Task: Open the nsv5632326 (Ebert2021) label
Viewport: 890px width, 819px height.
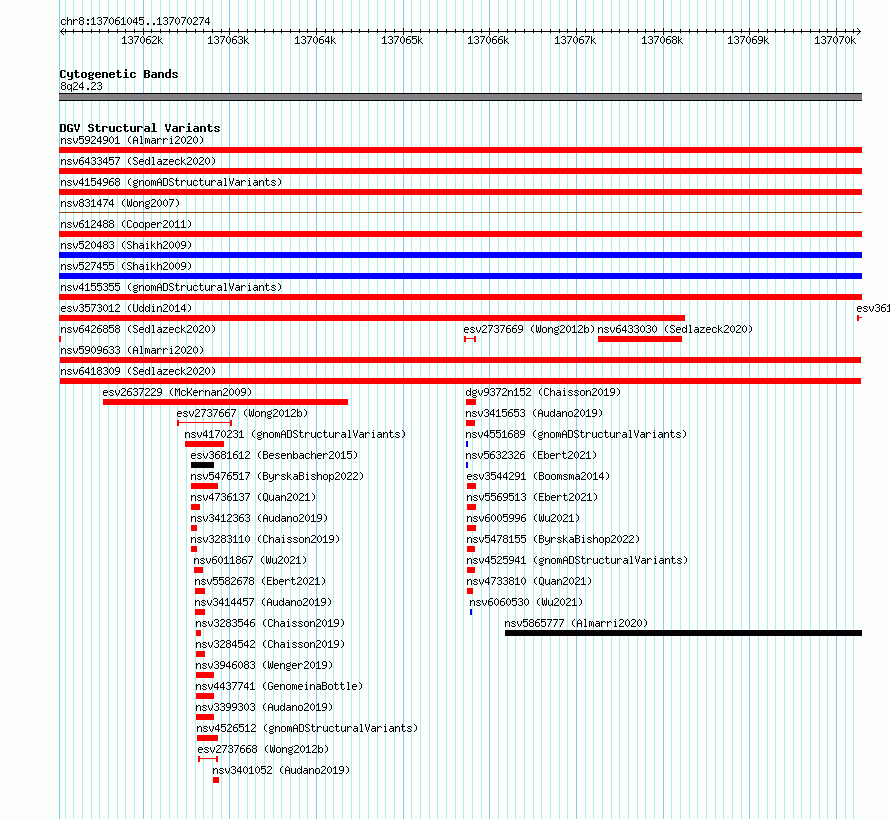Action: click(531, 455)
